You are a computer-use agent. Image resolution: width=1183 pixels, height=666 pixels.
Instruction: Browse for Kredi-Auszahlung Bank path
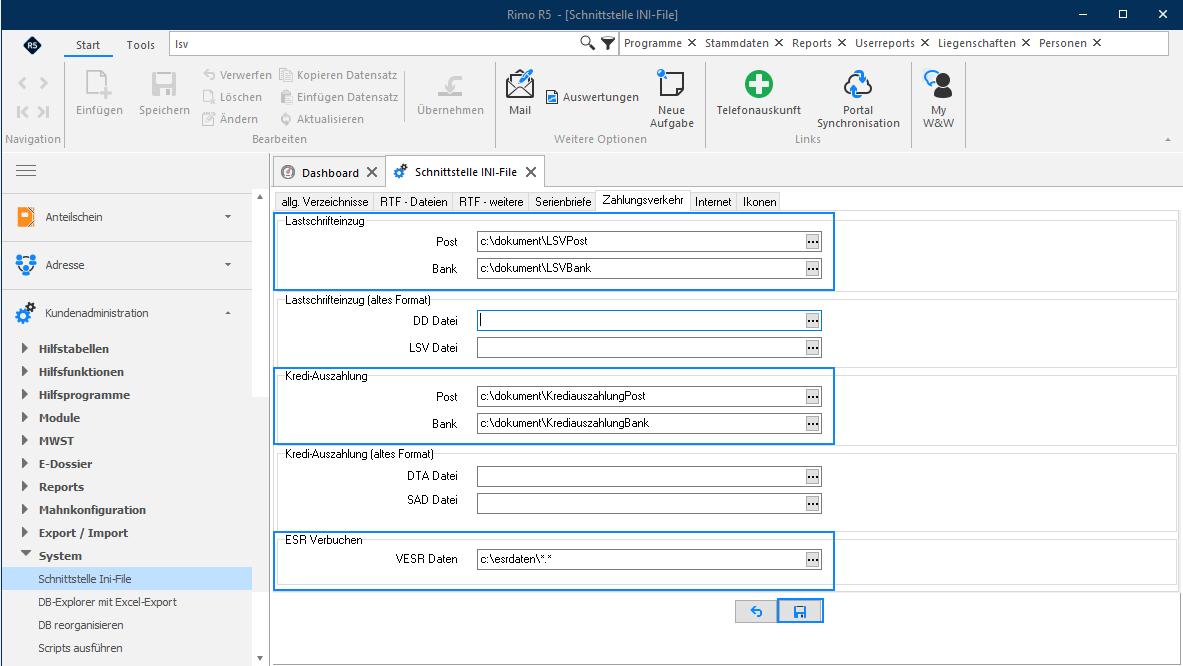pos(813,424)
